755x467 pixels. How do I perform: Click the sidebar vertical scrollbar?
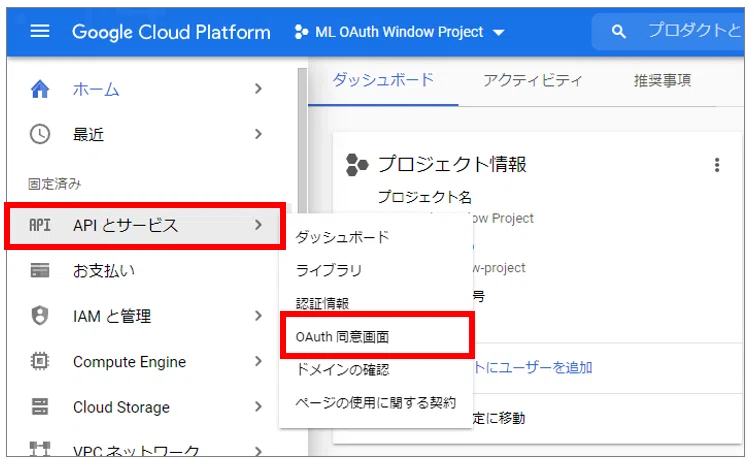tap(302, 140)
